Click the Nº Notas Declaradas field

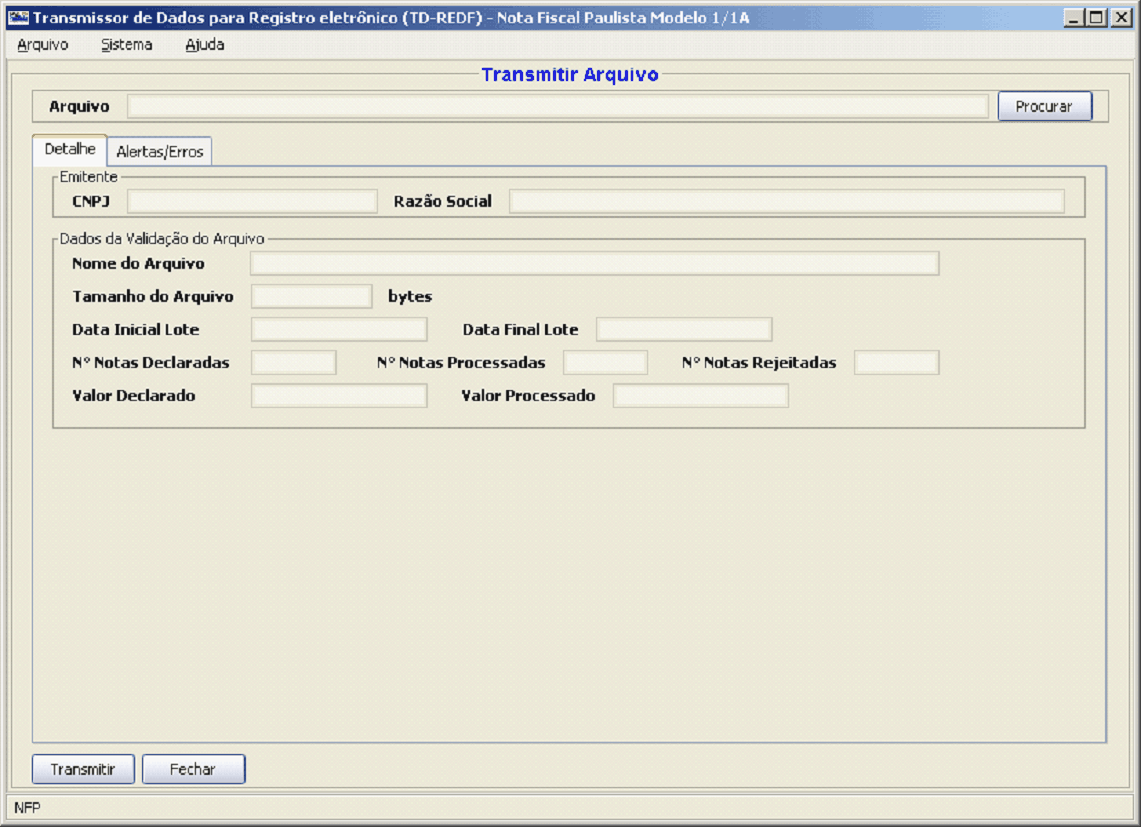(x=293, y=362)
